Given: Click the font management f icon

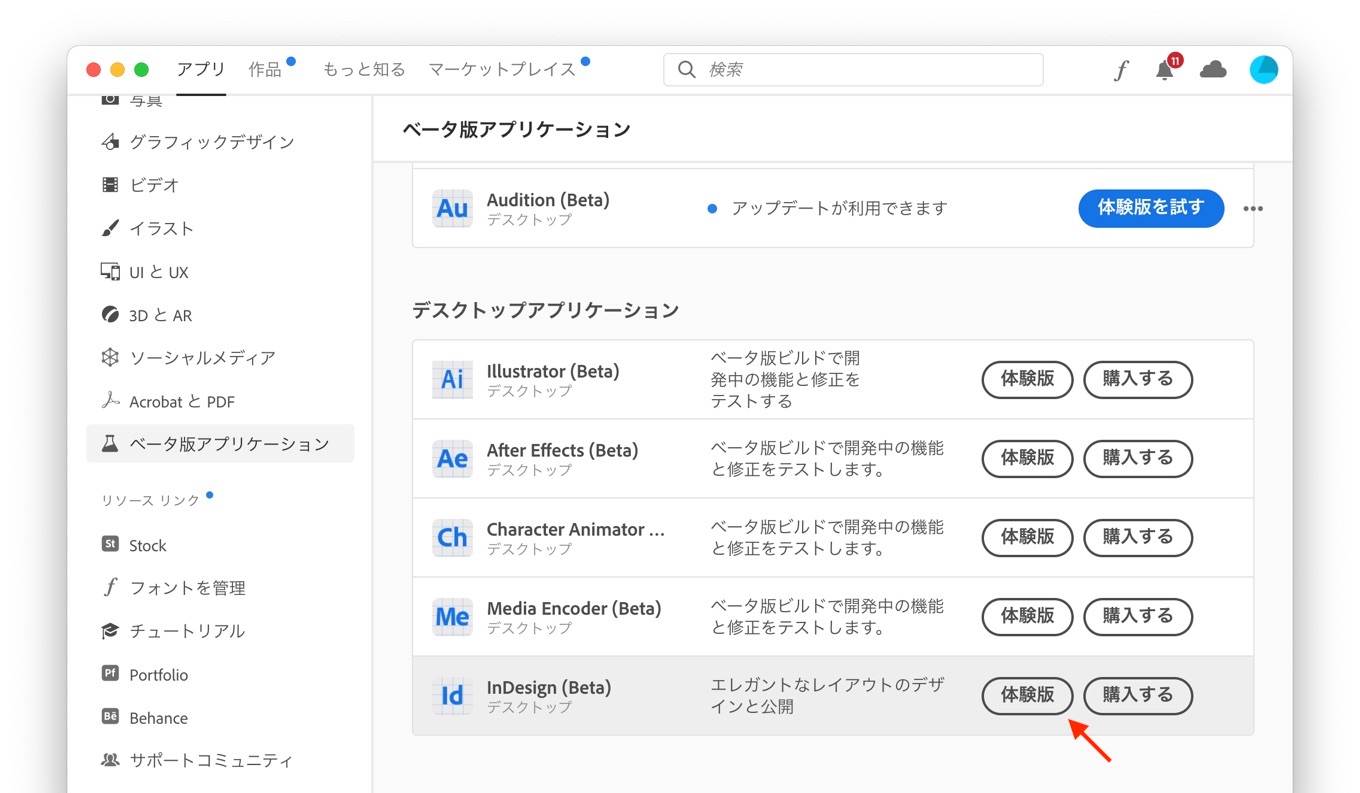Looking at the screenshot, I should 110,587.
